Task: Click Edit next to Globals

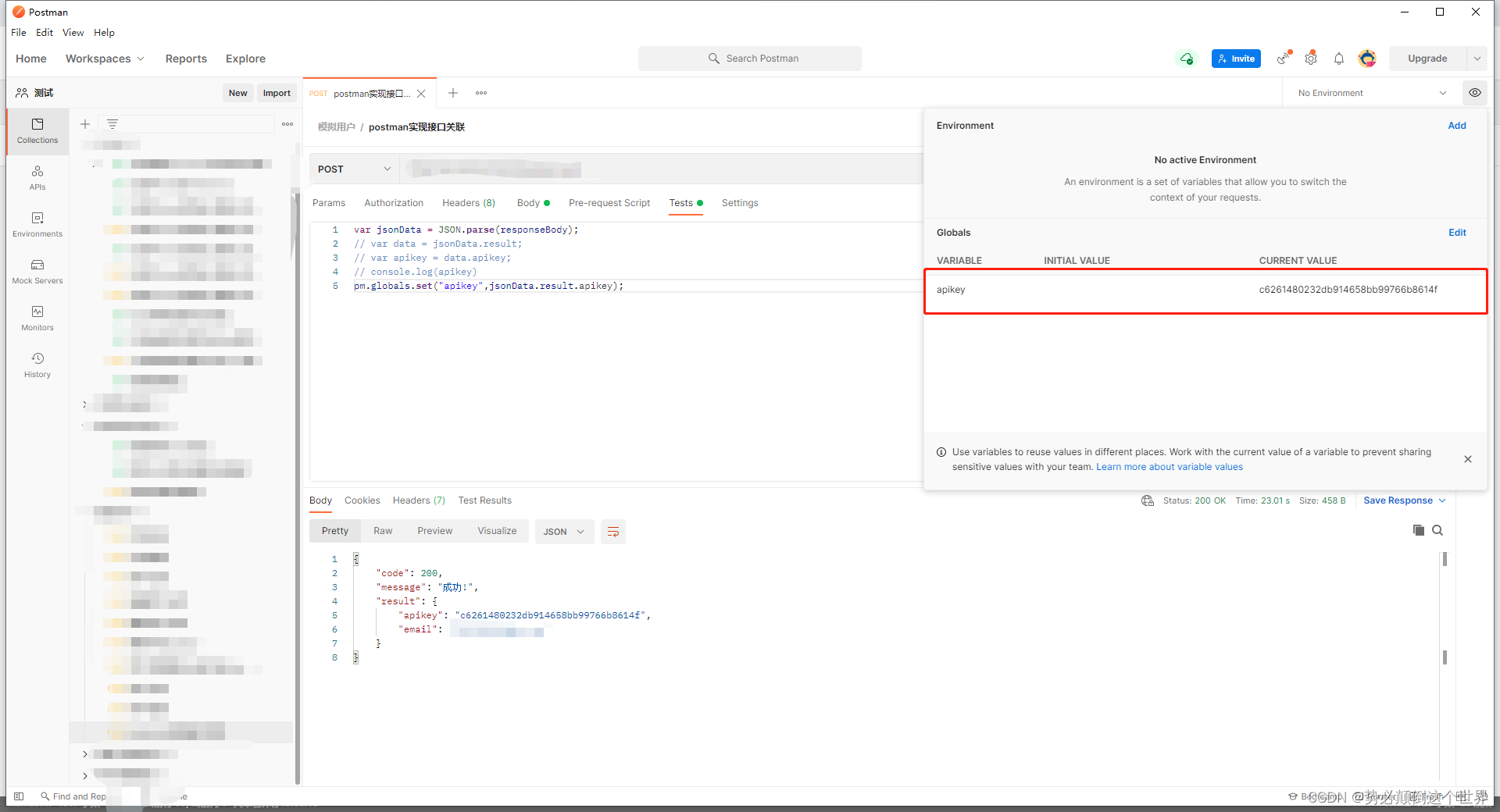Action: click(x=1457, y=233)
